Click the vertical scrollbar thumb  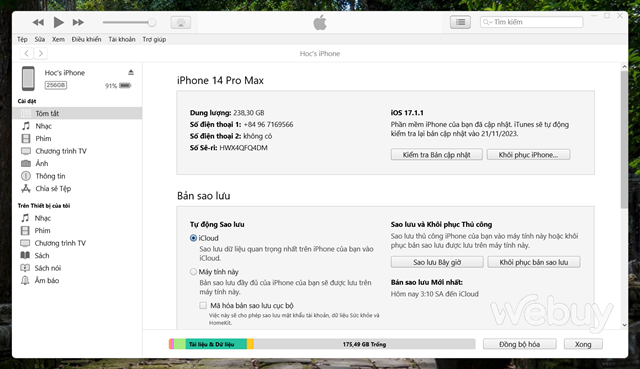pyautogui.click(x=624, y=140)
